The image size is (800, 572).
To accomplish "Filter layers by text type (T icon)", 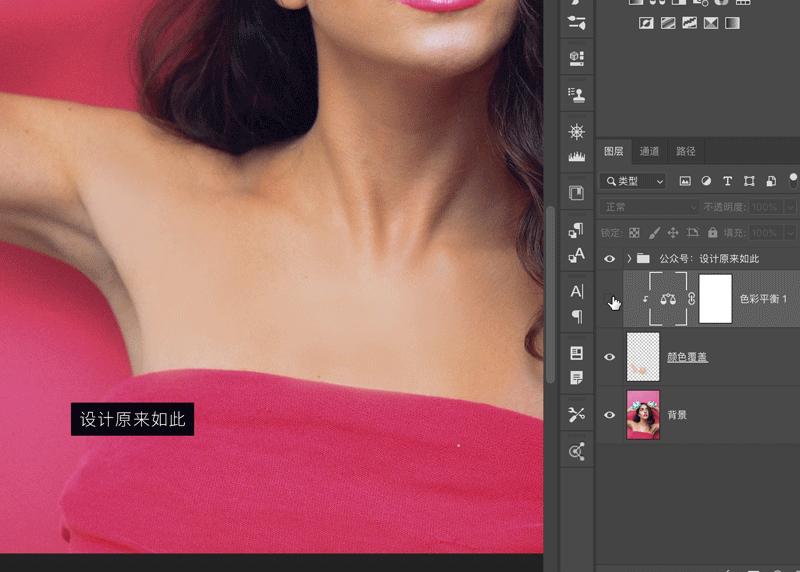I will pos(727,181).
